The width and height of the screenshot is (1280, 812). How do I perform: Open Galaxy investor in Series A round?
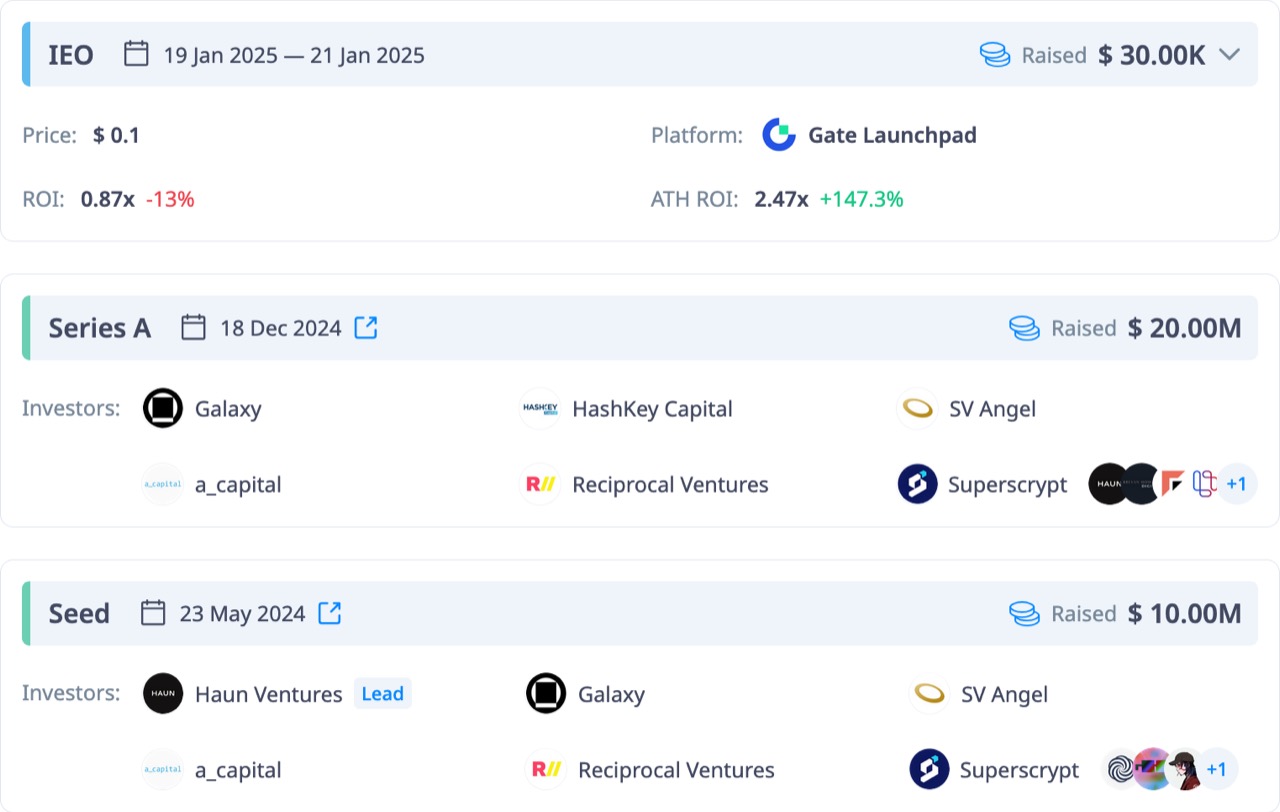point(228,409)
